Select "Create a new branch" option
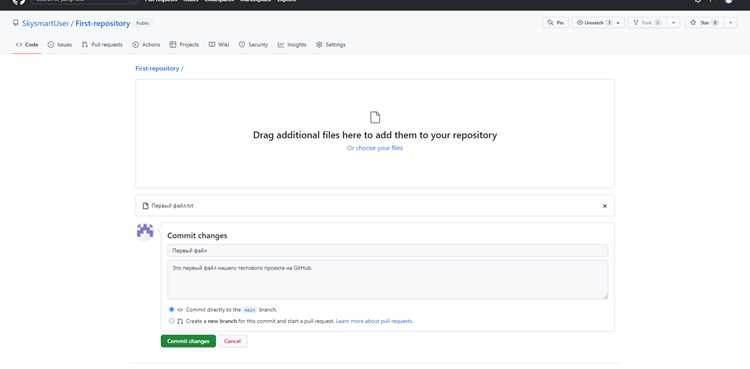The height and width of the screenshot is (369, 750). click(x=172, y=321)
